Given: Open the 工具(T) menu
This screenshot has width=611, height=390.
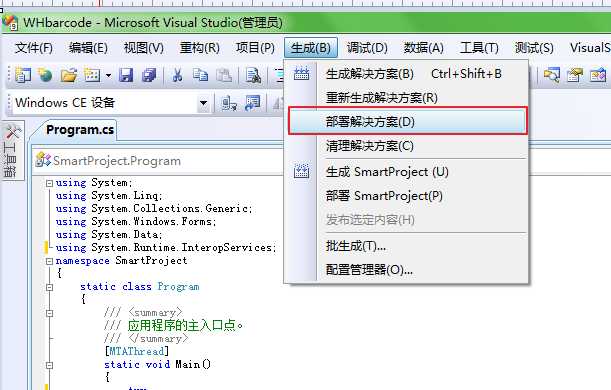Looking at the screenshot, I should (x=479, y=48).
